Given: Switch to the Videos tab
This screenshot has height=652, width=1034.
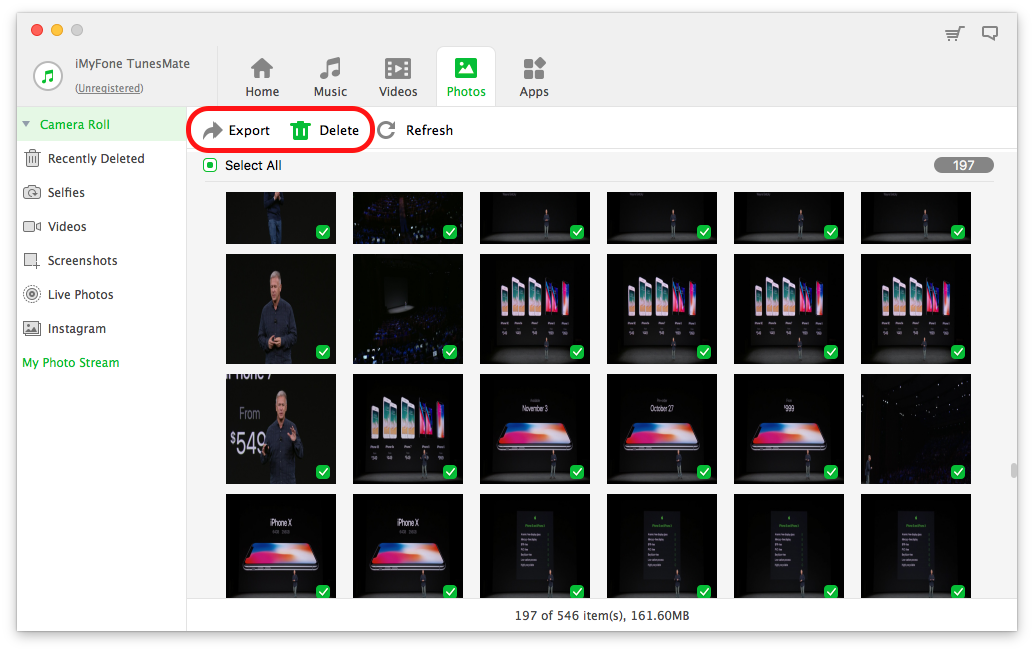Looking at the screenshot, I should (398, 77).
